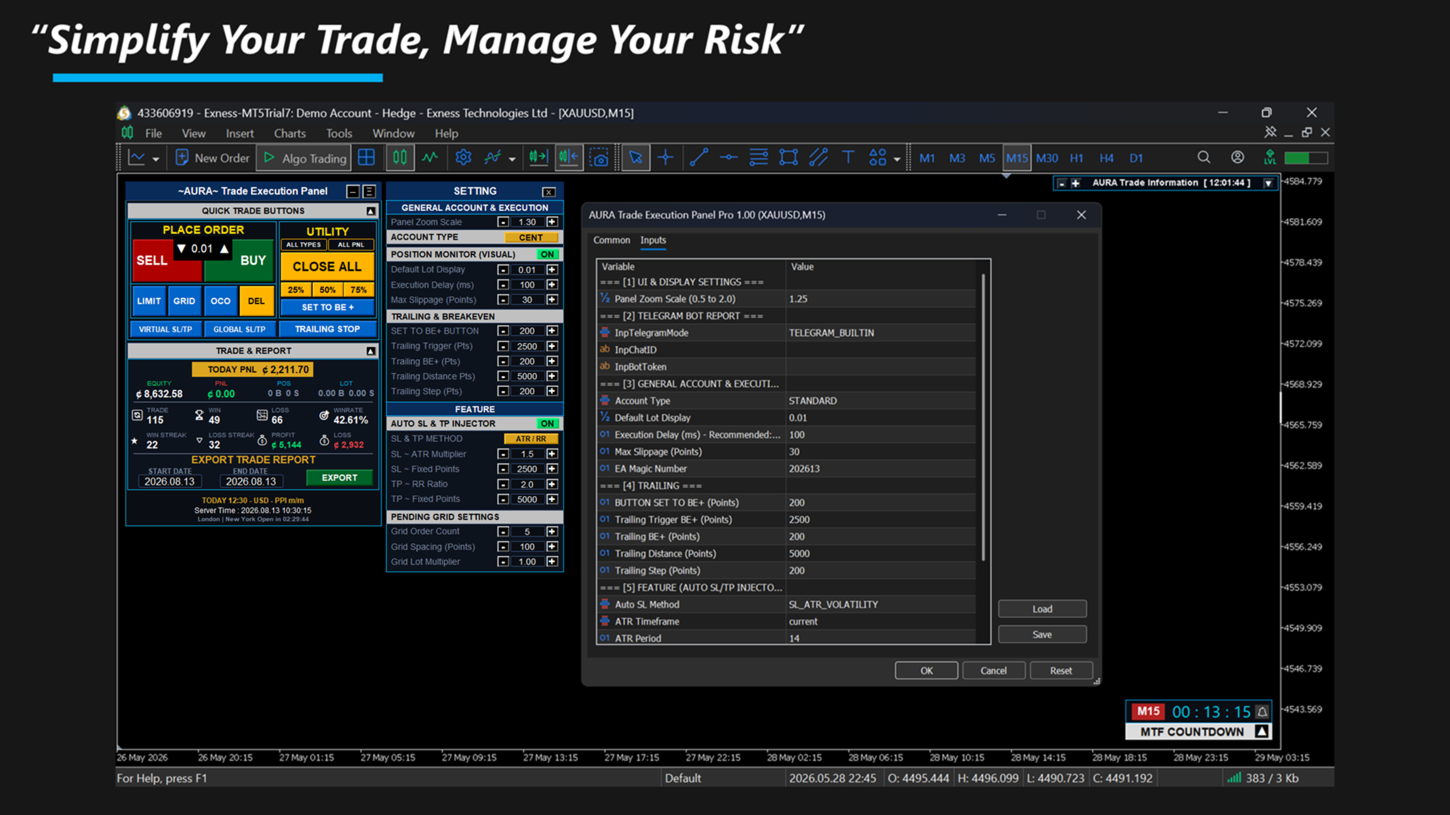1450x815 pixels.
Task: Click the bell icon on MTF countdown
Action: pos(1262,712)
